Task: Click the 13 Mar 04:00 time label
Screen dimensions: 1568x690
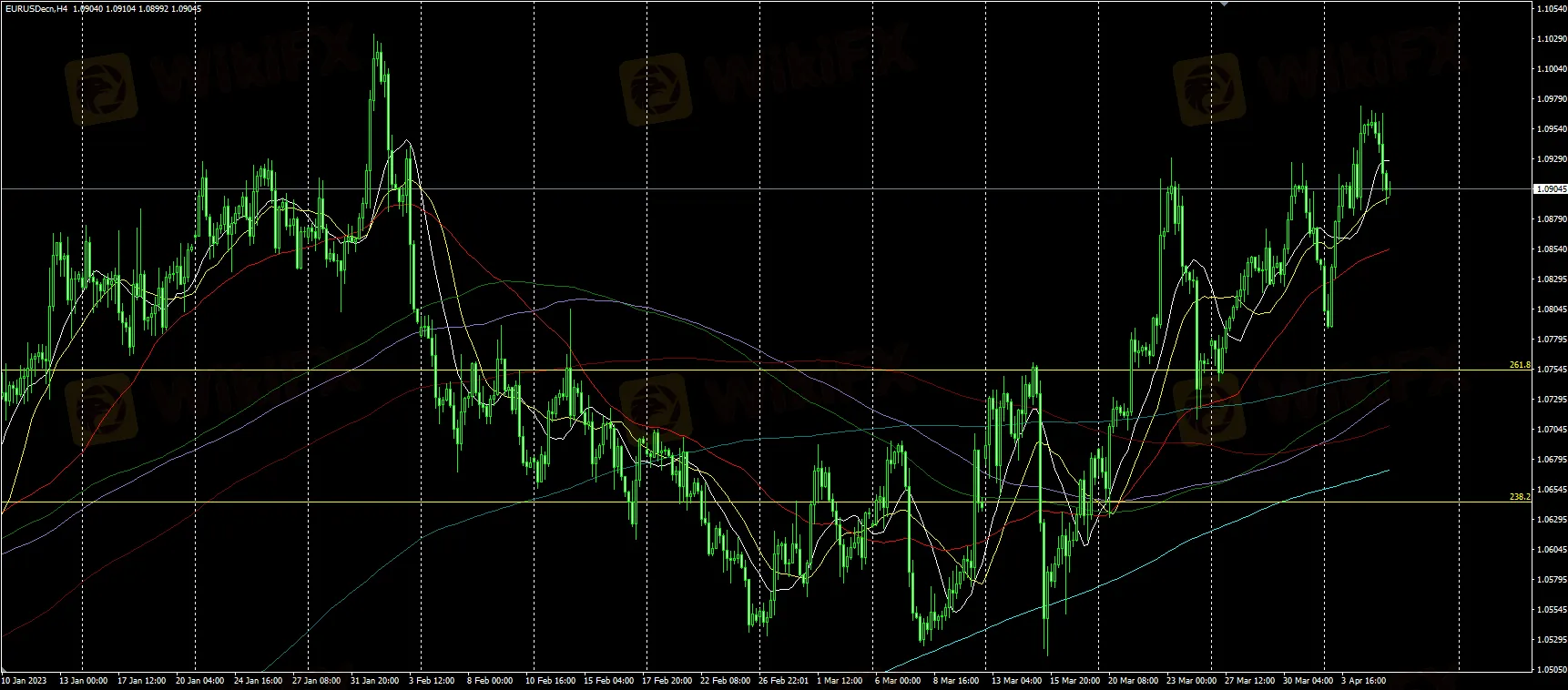Action: click(1017, 681)
